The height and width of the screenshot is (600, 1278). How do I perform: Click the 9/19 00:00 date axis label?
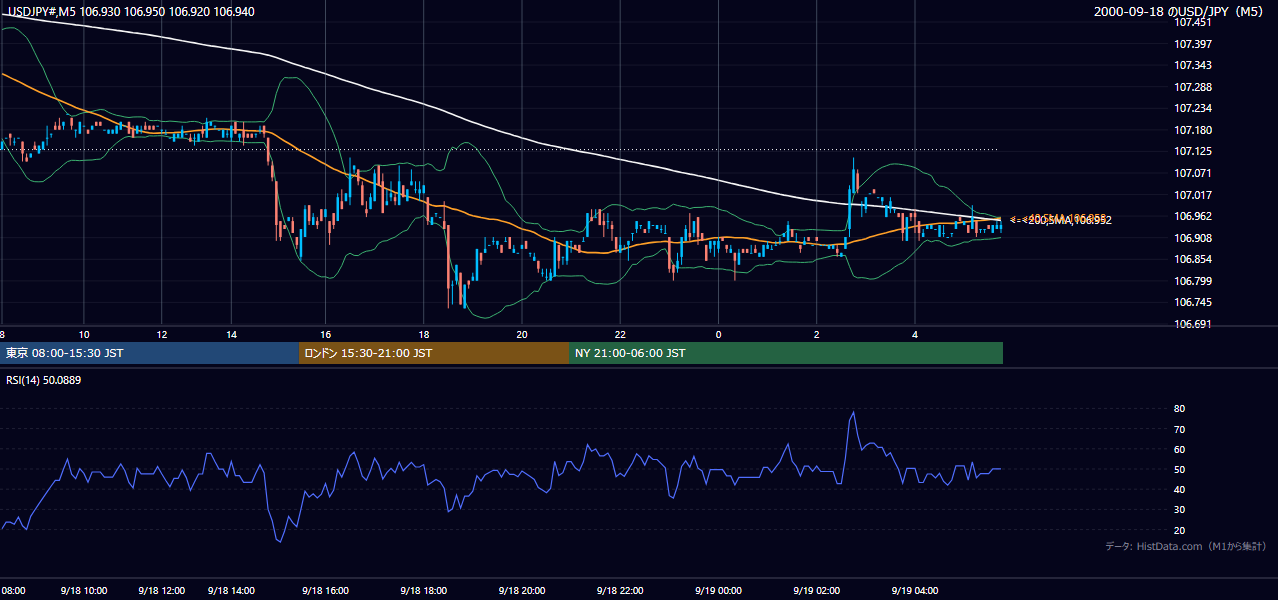point(718,590)
